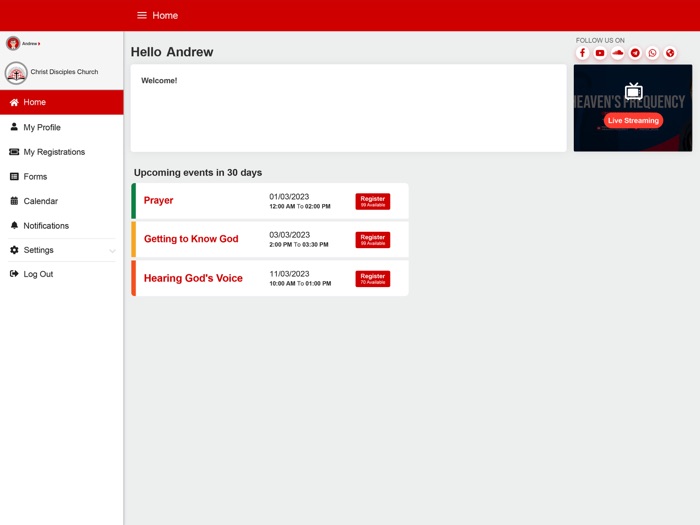Open the Calendar sidebar item
The width and height of the screenshot is (700, 525).
pos(41,201)
